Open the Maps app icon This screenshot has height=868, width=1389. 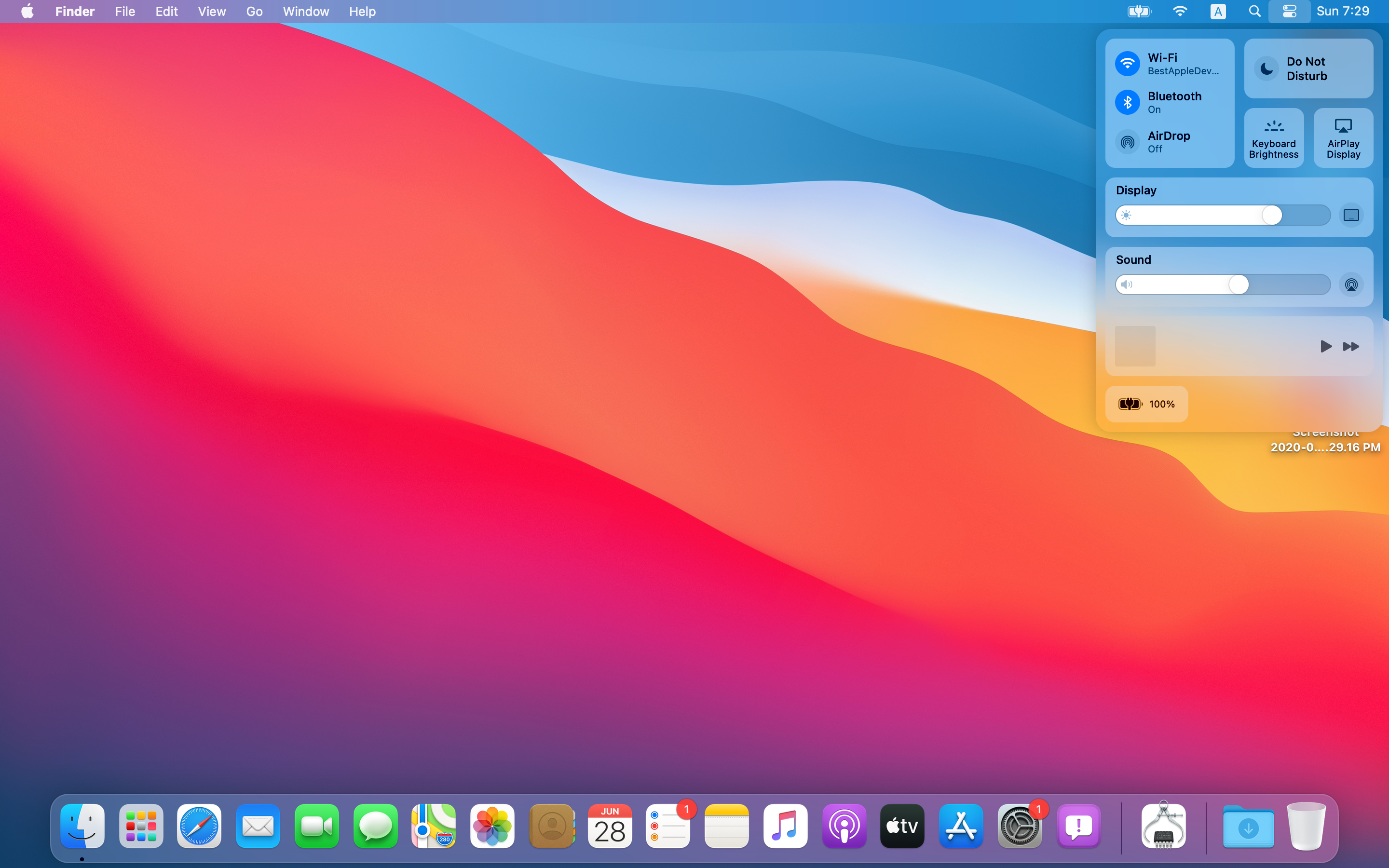434,826
